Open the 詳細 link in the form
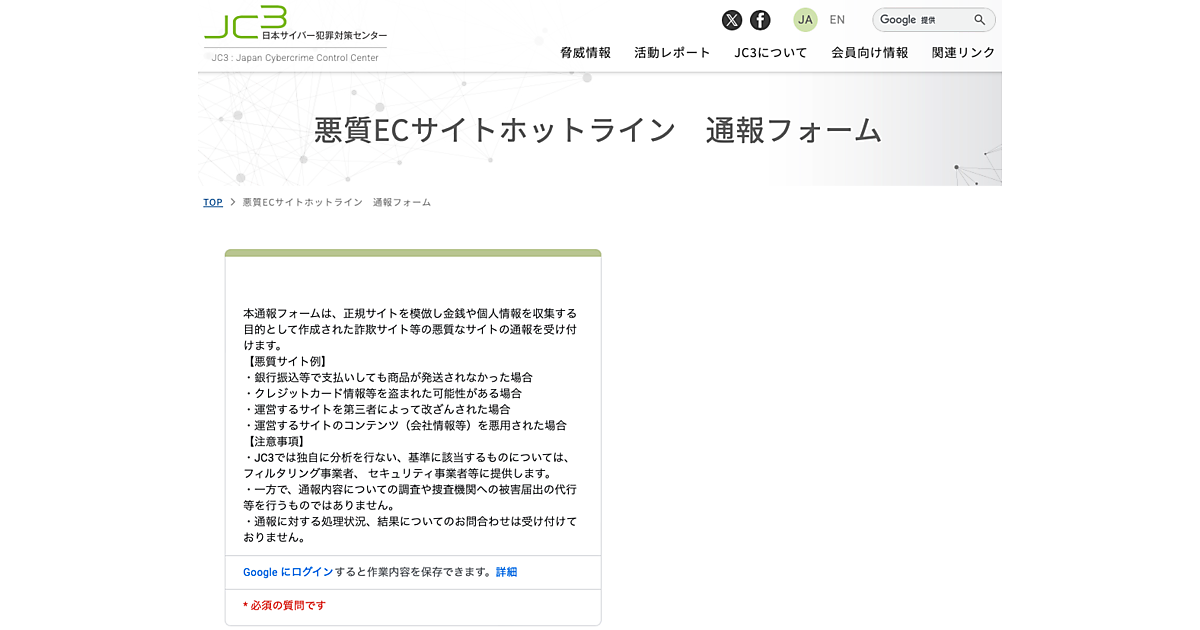 507,572
